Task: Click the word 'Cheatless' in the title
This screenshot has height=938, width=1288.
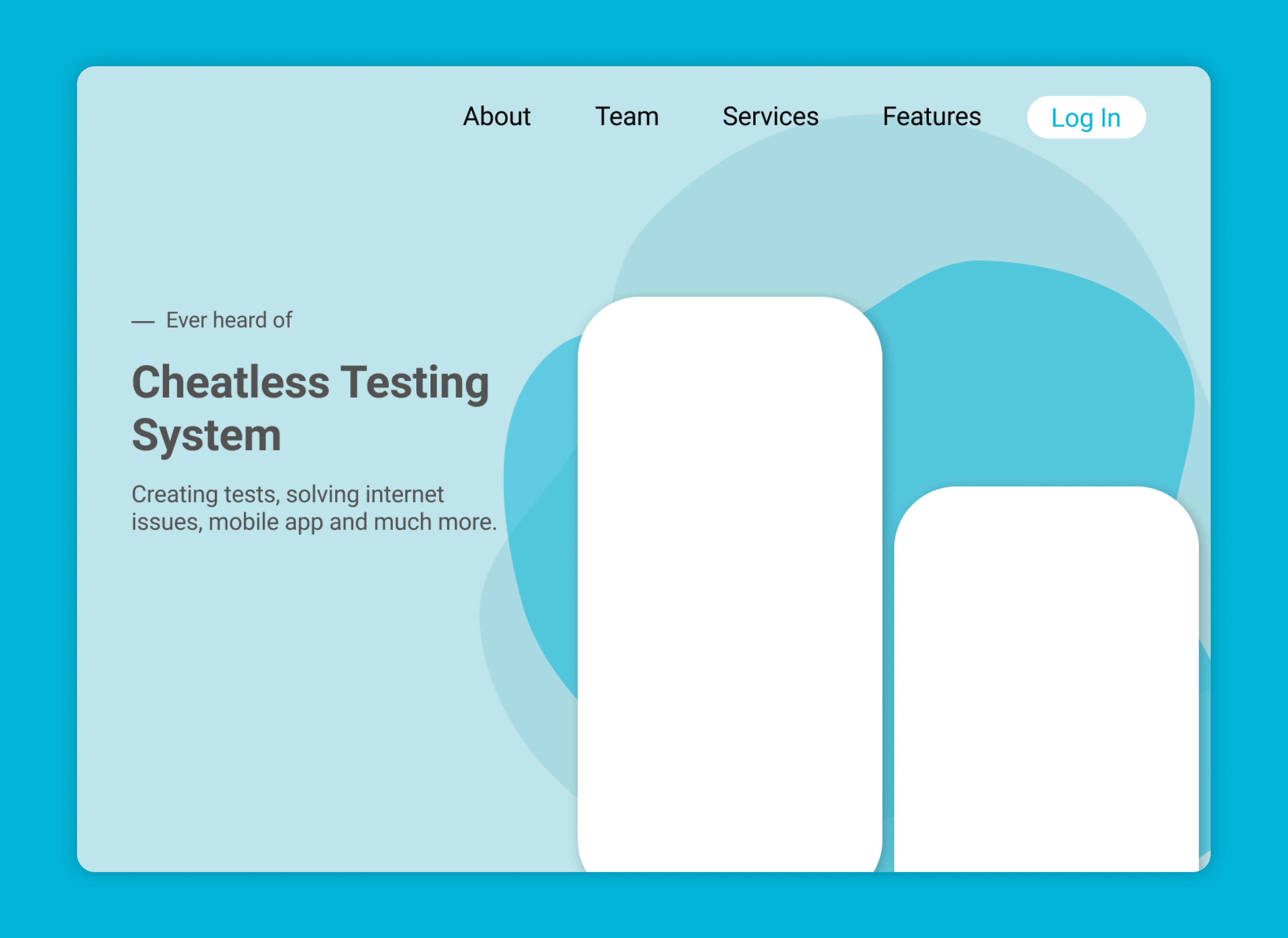Action: click(230, 383)
